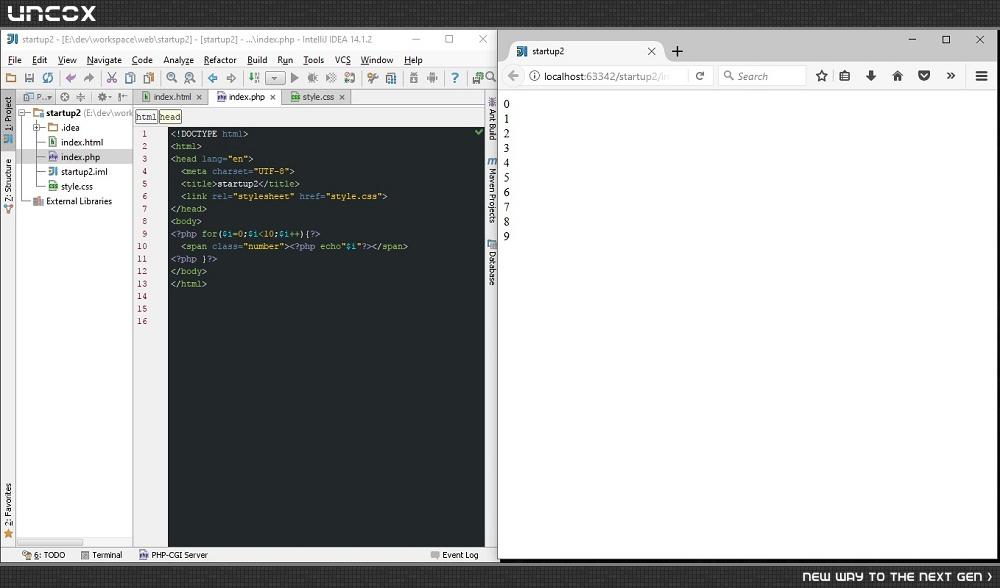The width and height of the screenshot is (1000, 588).
Task: Click the Debug bug icon
Action: pyautogui.click(x=312, y=78)
